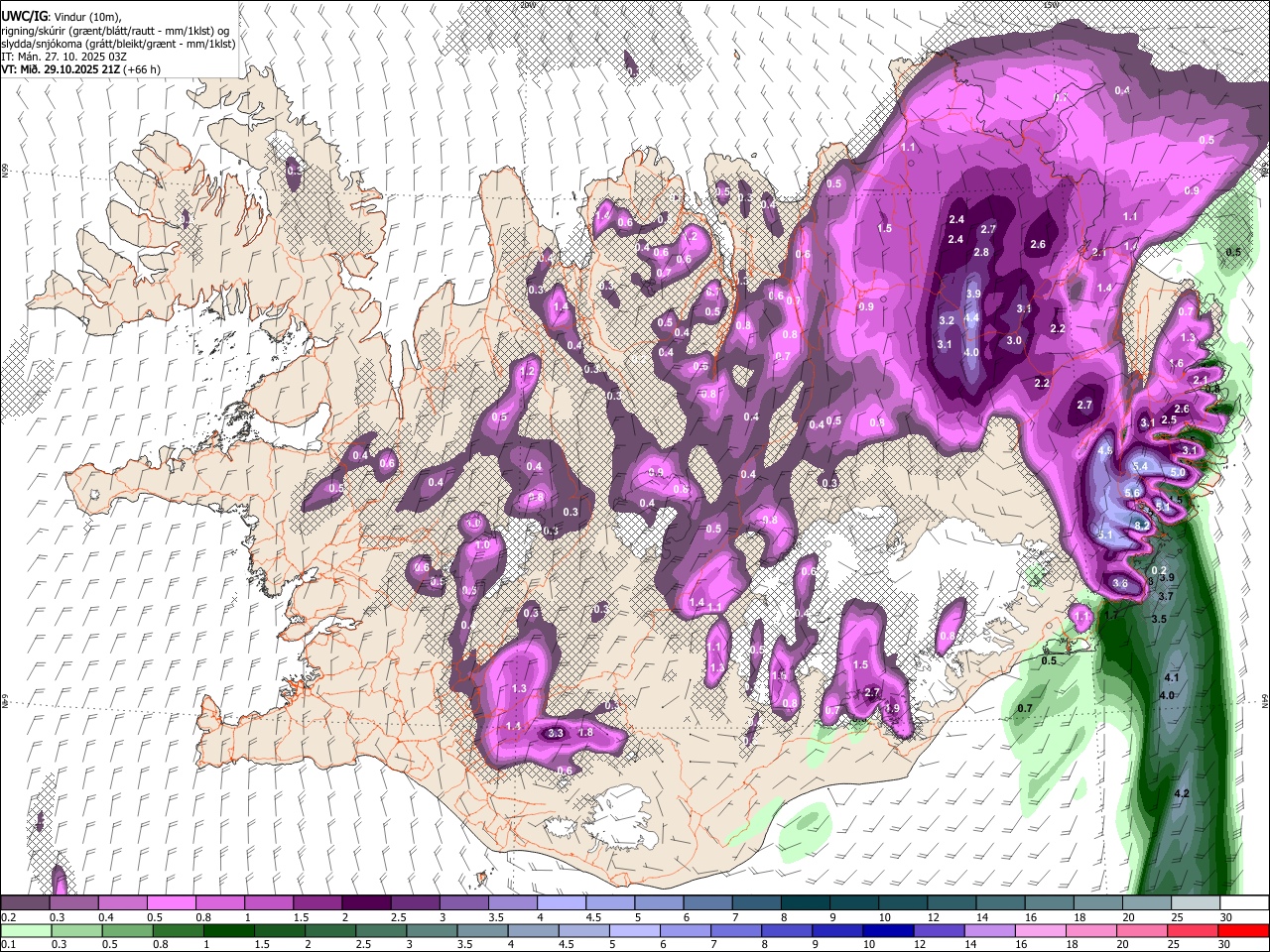Click the '15W' longitude label at top
Viewport: 1270px width, 952px height.
(1051, 4)
